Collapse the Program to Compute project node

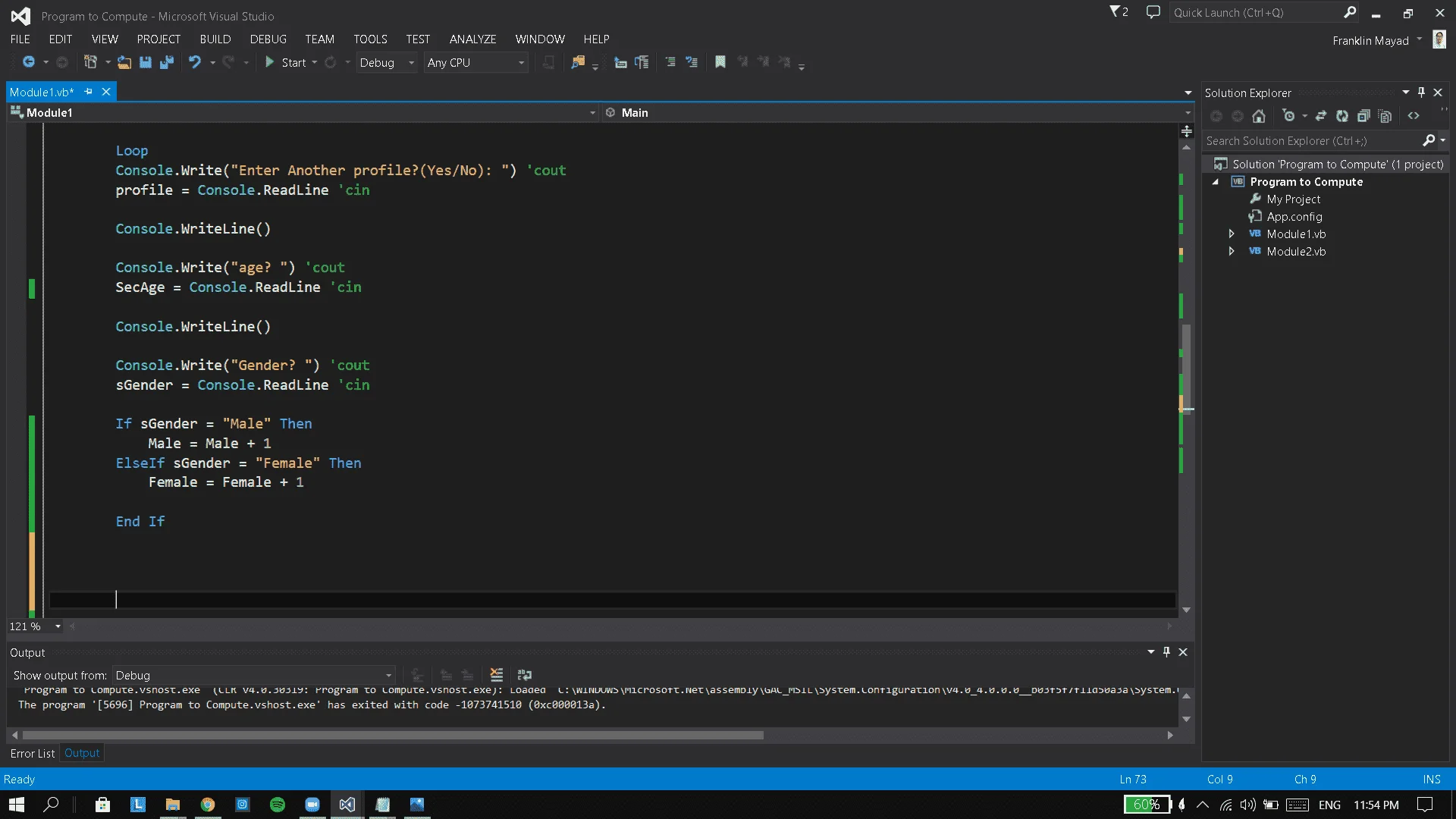(1216, 182)
